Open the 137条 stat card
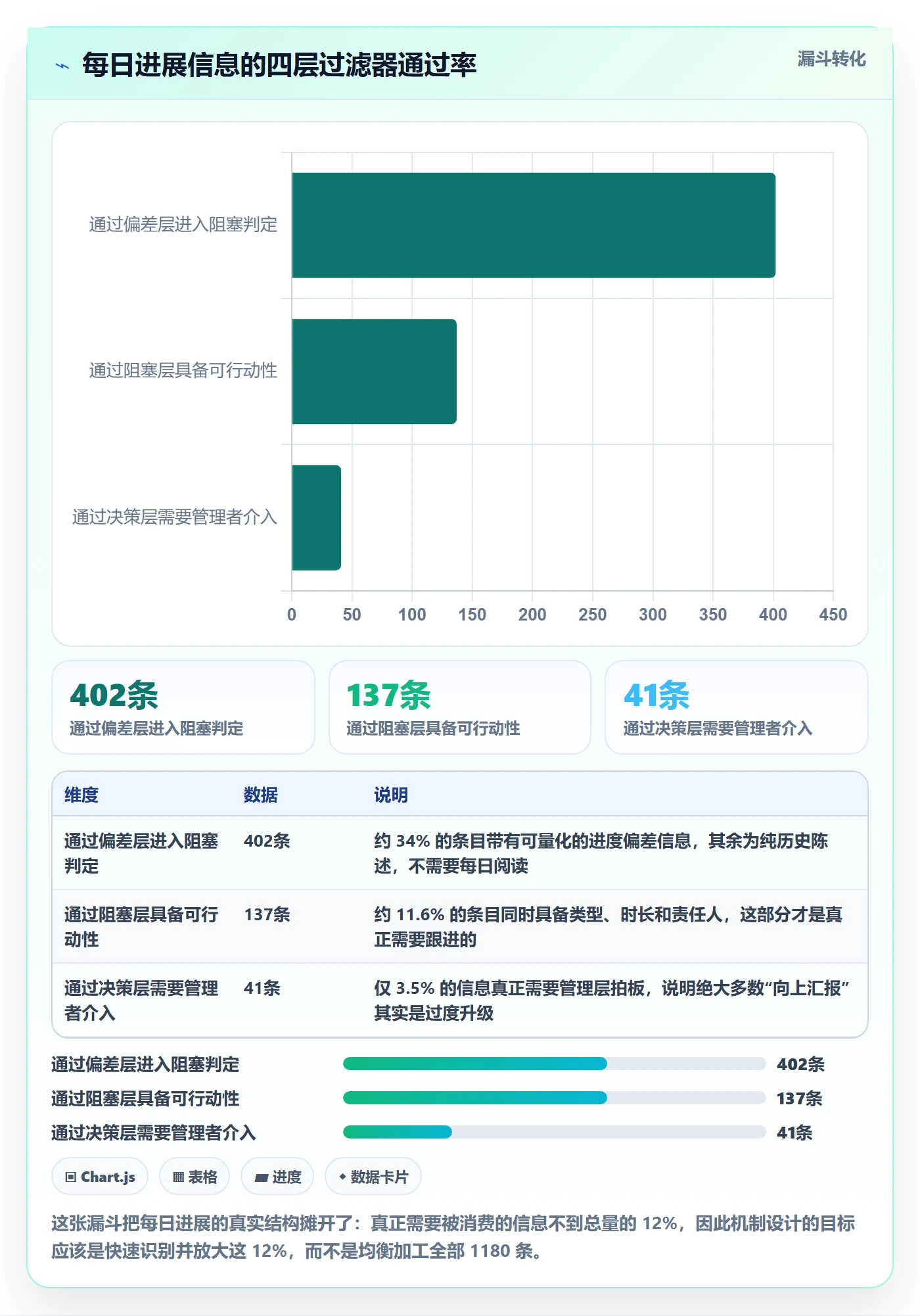Screen dimensions: 920x1316 [x=460, y=707]
